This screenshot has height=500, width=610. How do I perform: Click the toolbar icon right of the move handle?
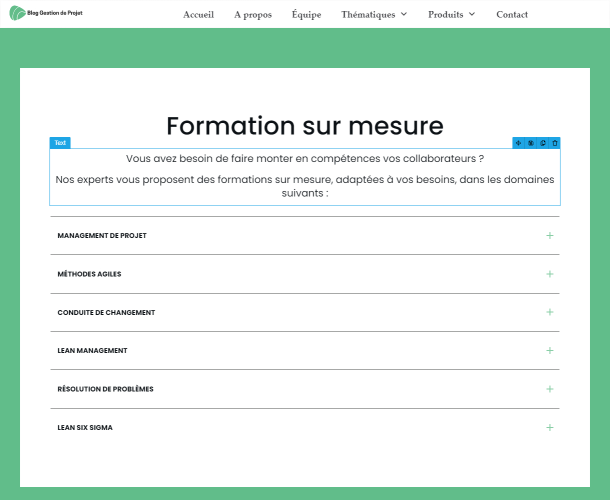[531, 143]
